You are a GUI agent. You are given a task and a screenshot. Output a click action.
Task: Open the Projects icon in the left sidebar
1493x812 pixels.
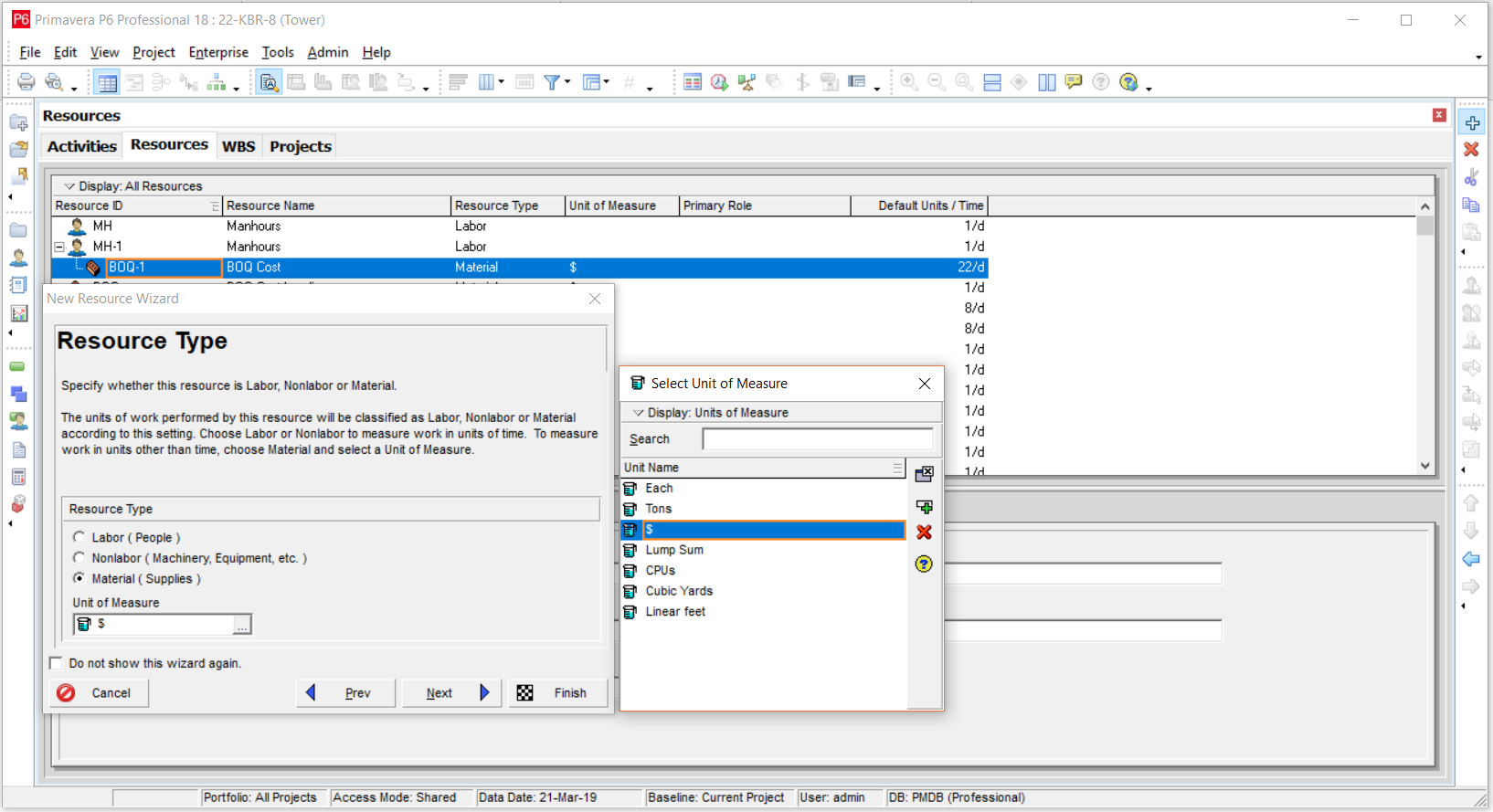point(18,231)
